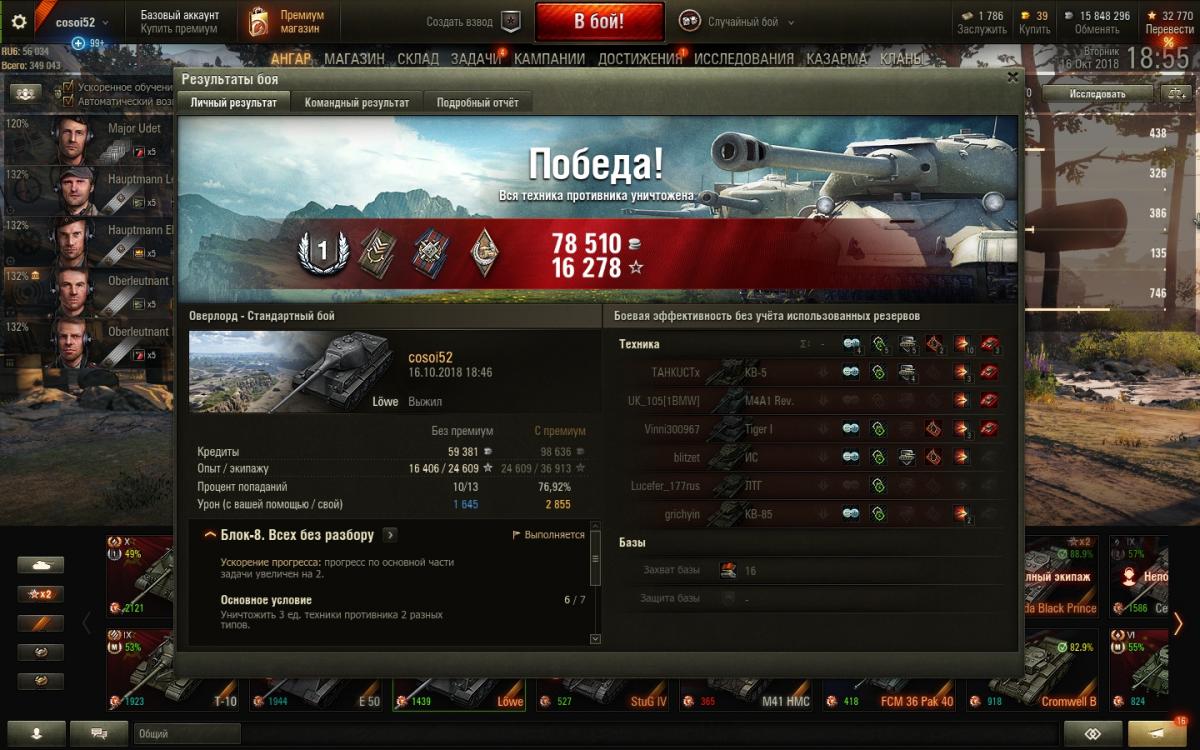Toggle the Автоматический возврат экипажа checkbox
The width and height of the screenshot is (1200, 750).
tap(68, 101)
